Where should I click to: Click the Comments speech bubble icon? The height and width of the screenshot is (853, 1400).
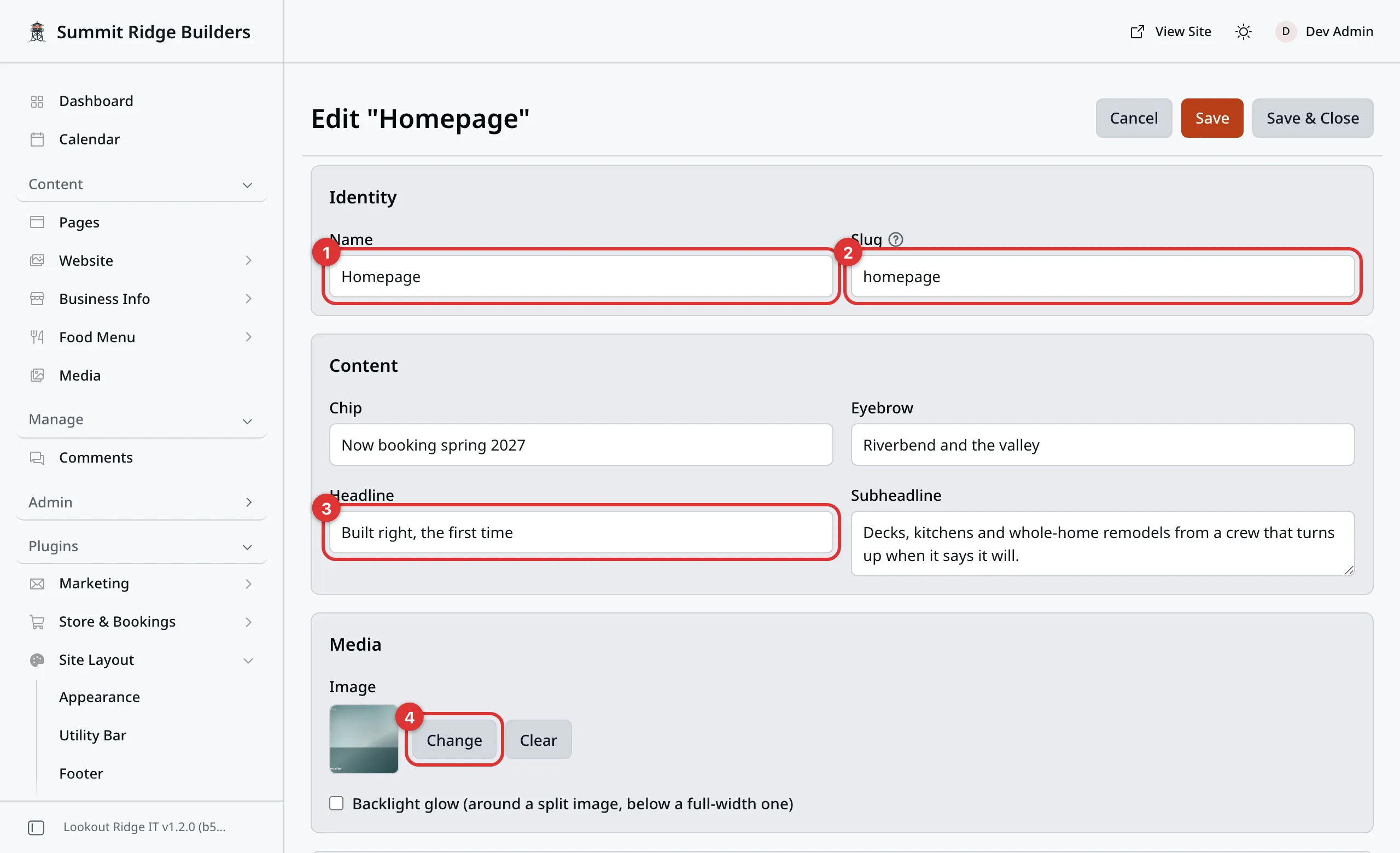point(37,457)
